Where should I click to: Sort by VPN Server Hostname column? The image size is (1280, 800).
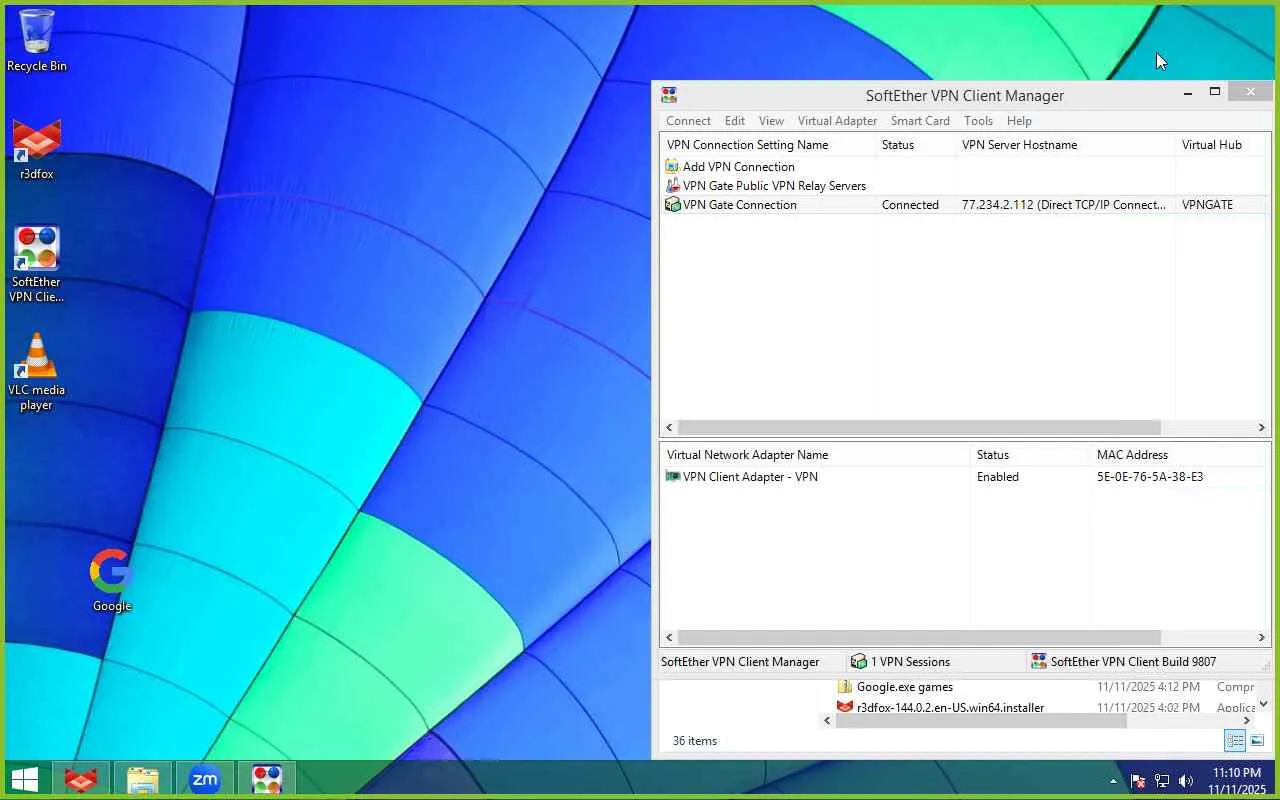pyautogui.click(x=1065, y=145)
